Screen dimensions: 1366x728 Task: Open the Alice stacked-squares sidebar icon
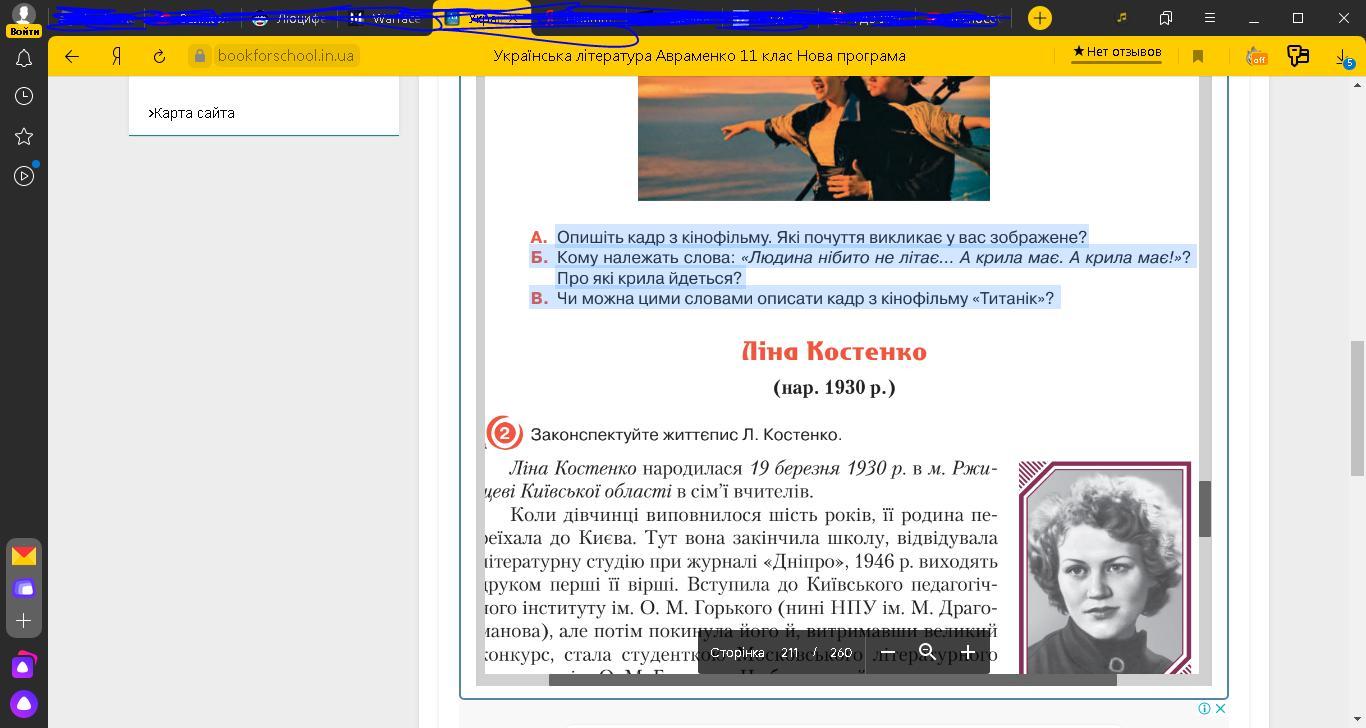point(23,666)
